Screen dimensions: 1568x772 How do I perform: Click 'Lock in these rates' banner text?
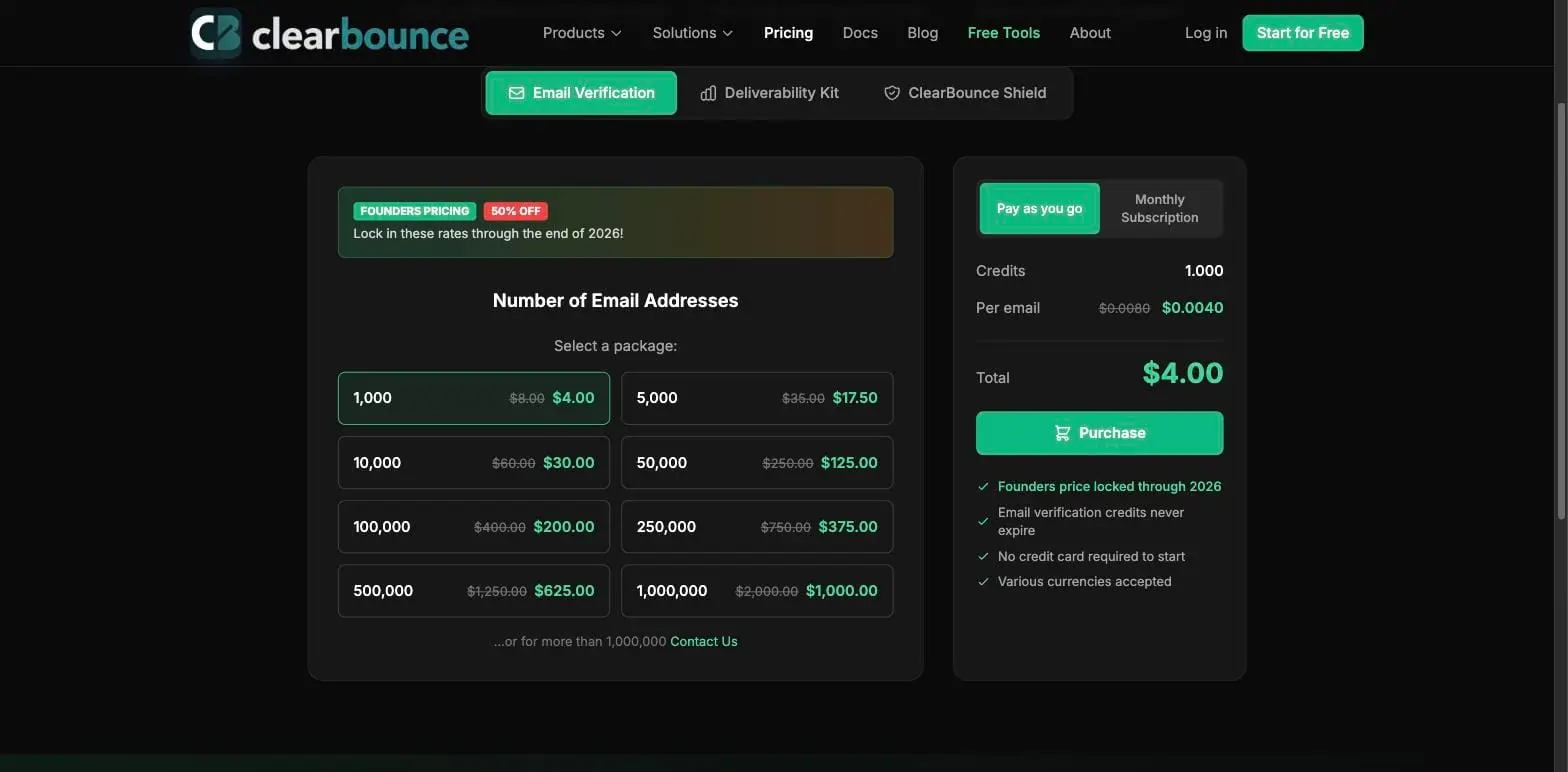point(488,233)
